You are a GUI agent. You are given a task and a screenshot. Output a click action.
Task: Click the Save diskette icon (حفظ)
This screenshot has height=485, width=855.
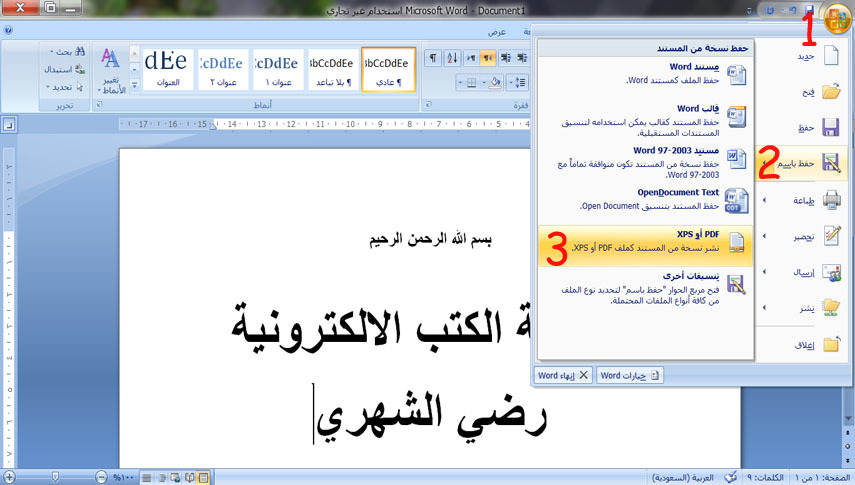(830, 128)
